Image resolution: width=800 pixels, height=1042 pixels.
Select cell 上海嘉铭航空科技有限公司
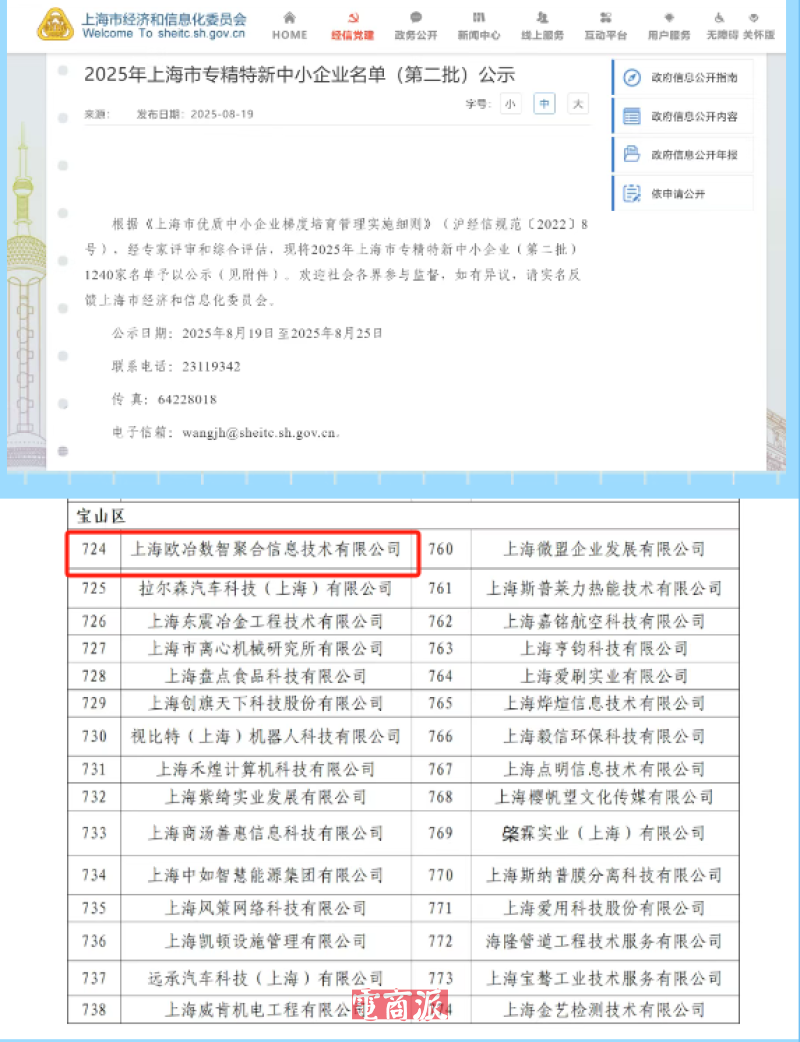[605, 621]
